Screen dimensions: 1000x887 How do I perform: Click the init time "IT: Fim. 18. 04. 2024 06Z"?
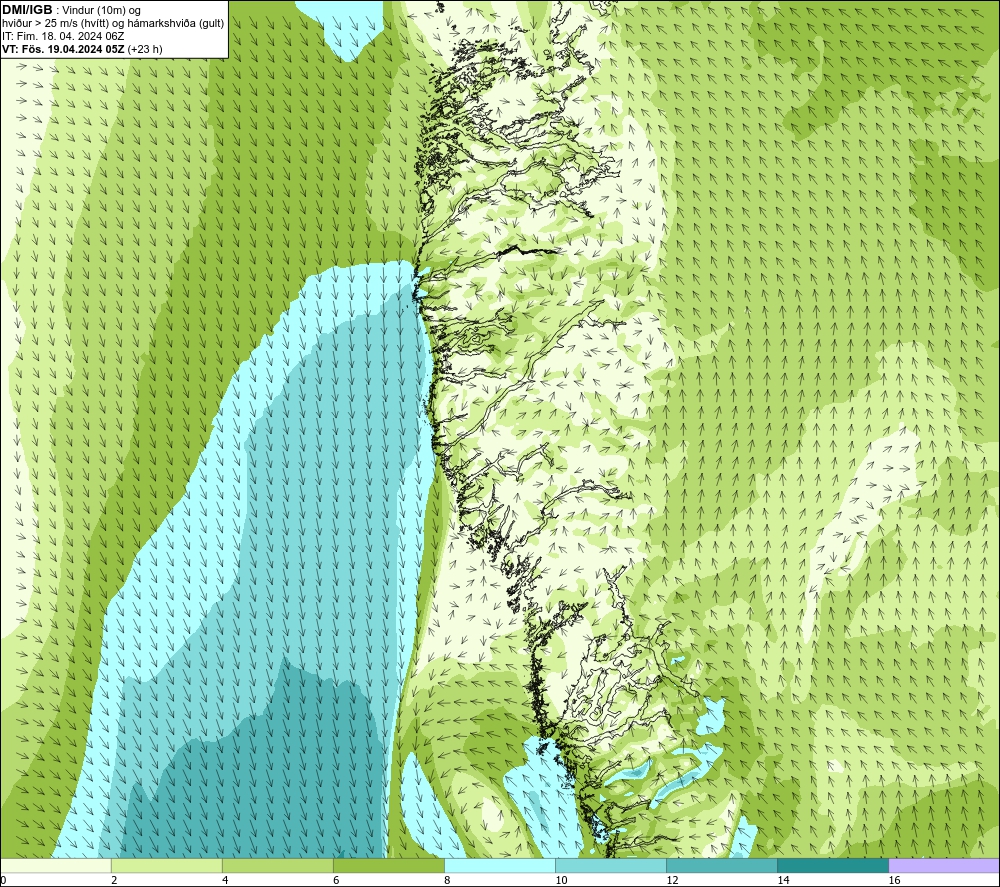(63, 36)
